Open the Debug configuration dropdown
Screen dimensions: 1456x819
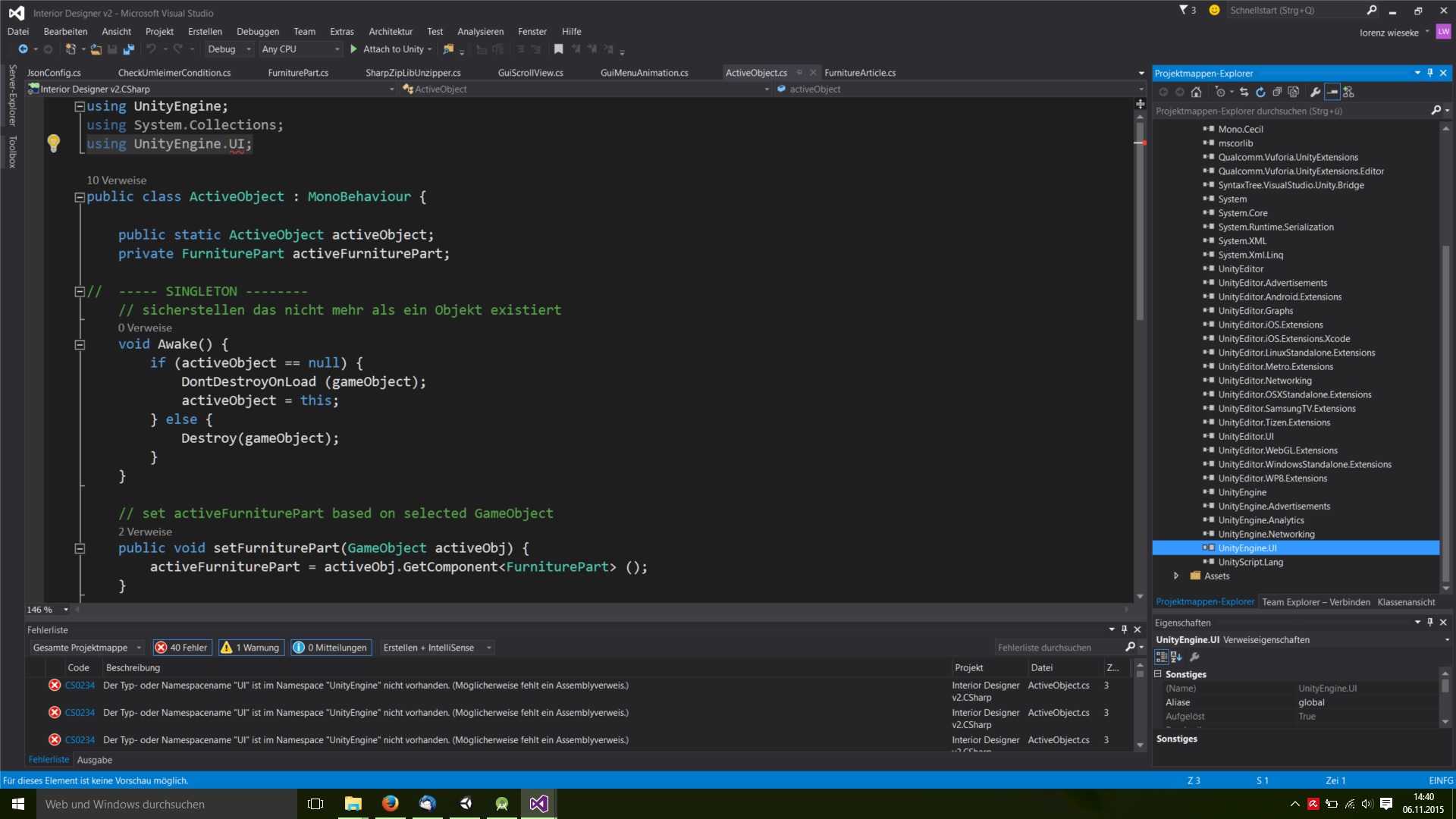click(229, 49)
